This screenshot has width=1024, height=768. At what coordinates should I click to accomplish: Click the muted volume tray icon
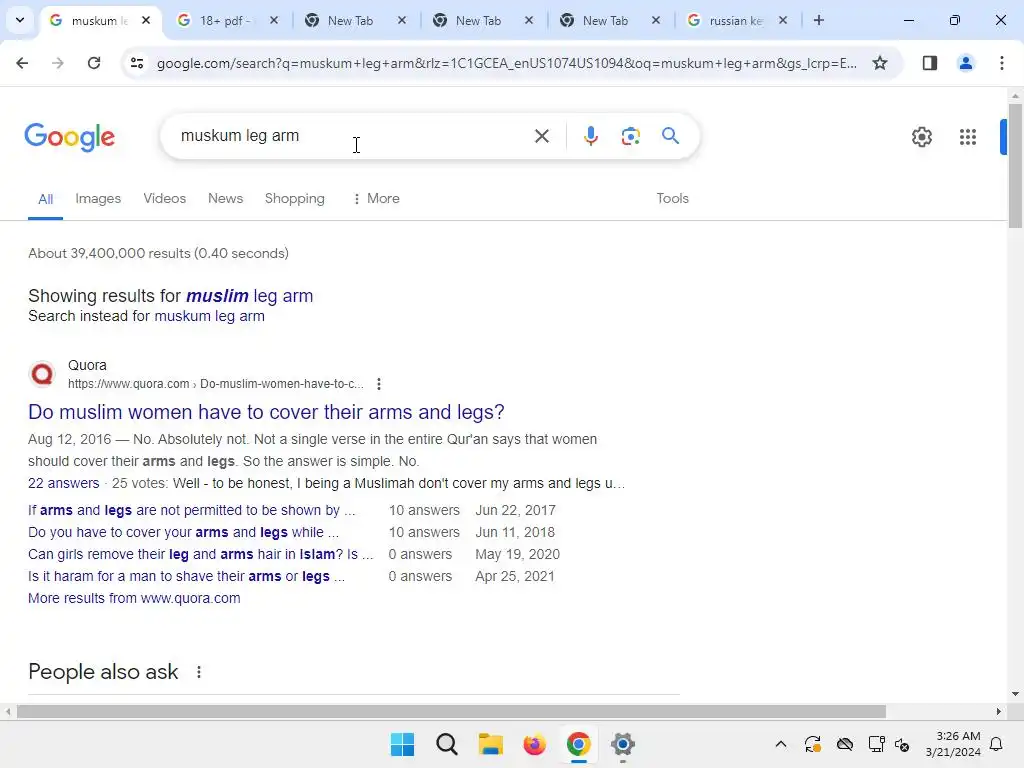coord(902,744)
